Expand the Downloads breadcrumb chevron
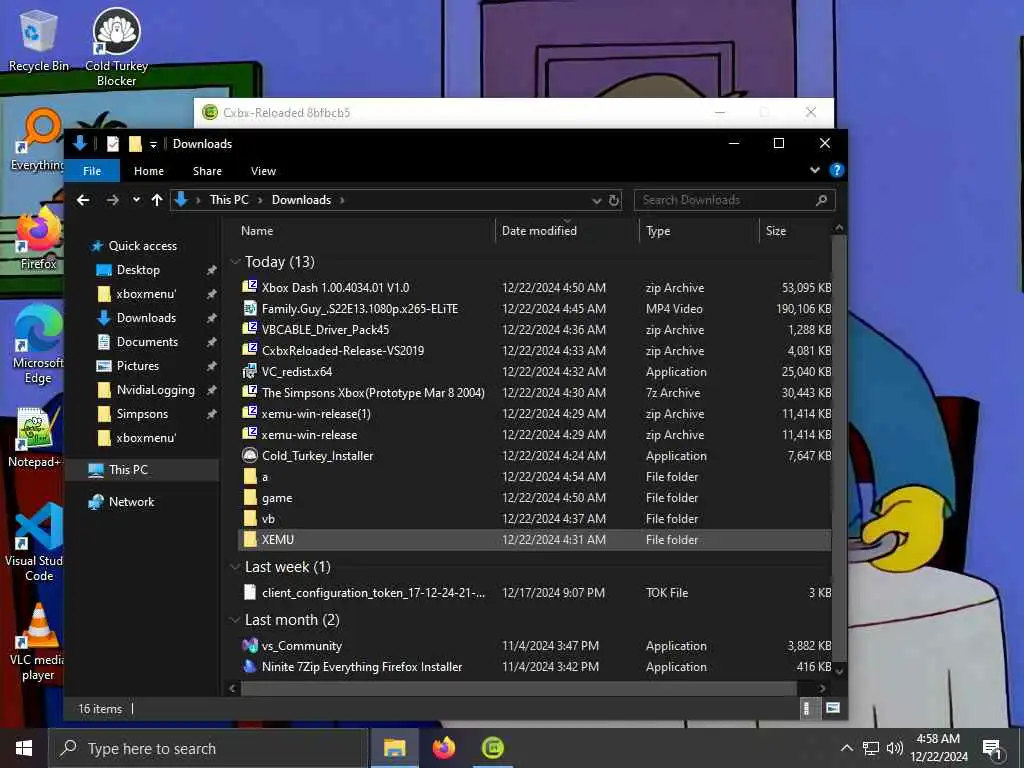 (342, 200)
